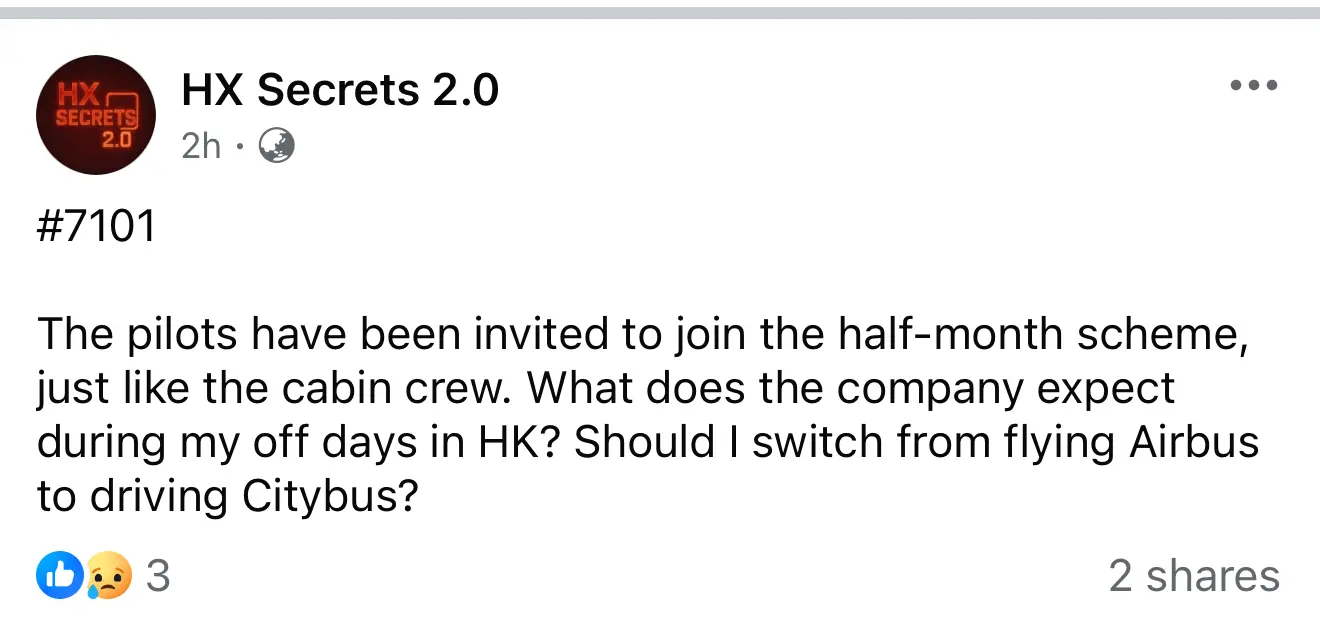Click the red HX text in avatar logo

tap(78, 96)
